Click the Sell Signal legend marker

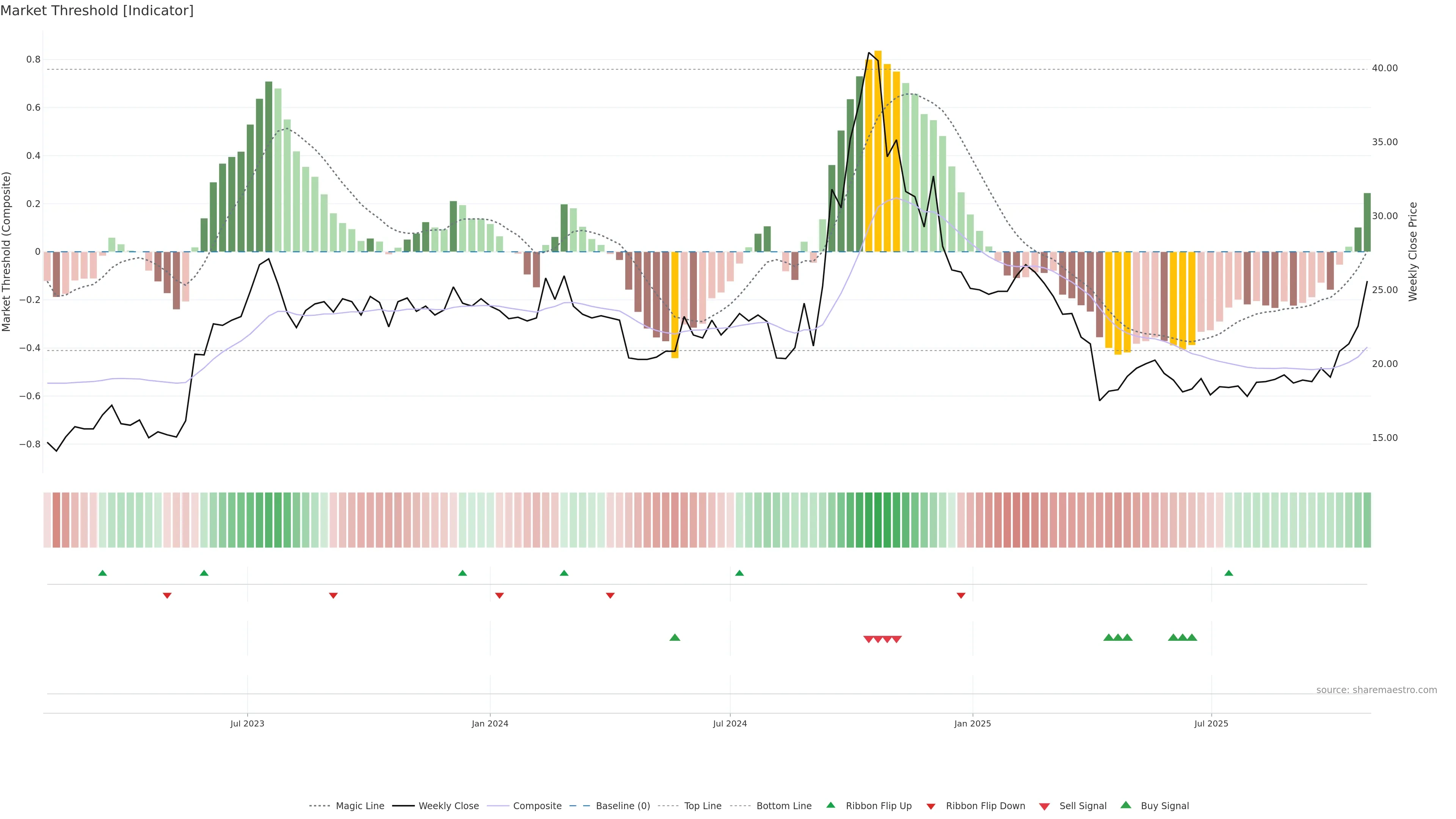[x=1045, y=806]
